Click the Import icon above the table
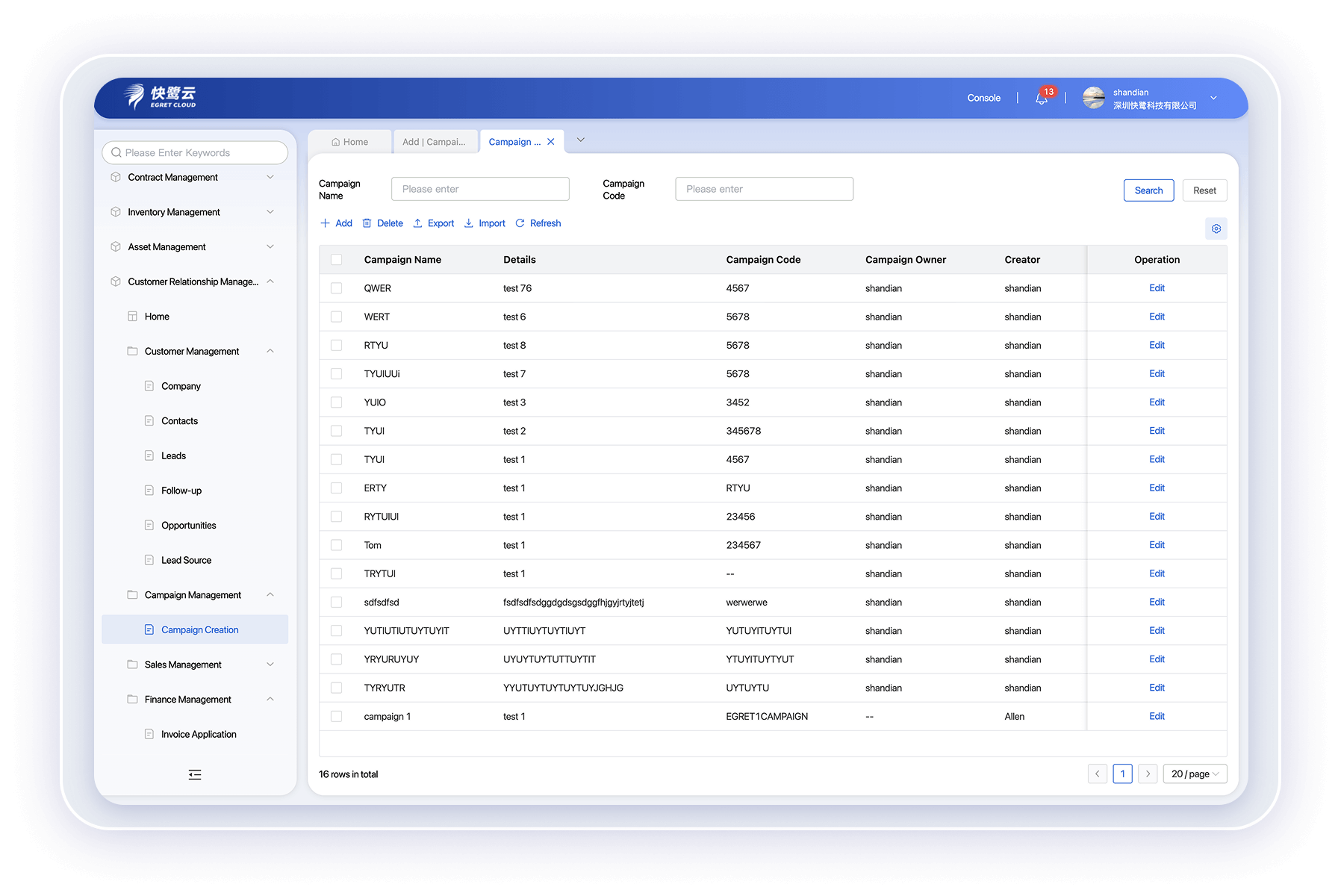Viewport: 1341px width, 896px height. pos(469,223)
